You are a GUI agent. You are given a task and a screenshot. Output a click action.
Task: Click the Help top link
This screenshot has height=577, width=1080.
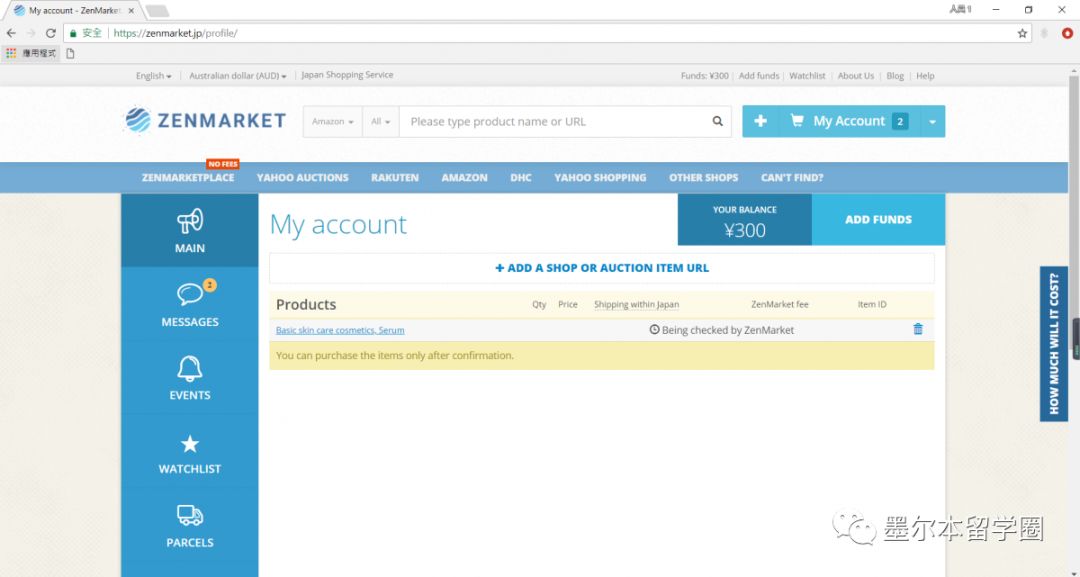click(925, 76)
